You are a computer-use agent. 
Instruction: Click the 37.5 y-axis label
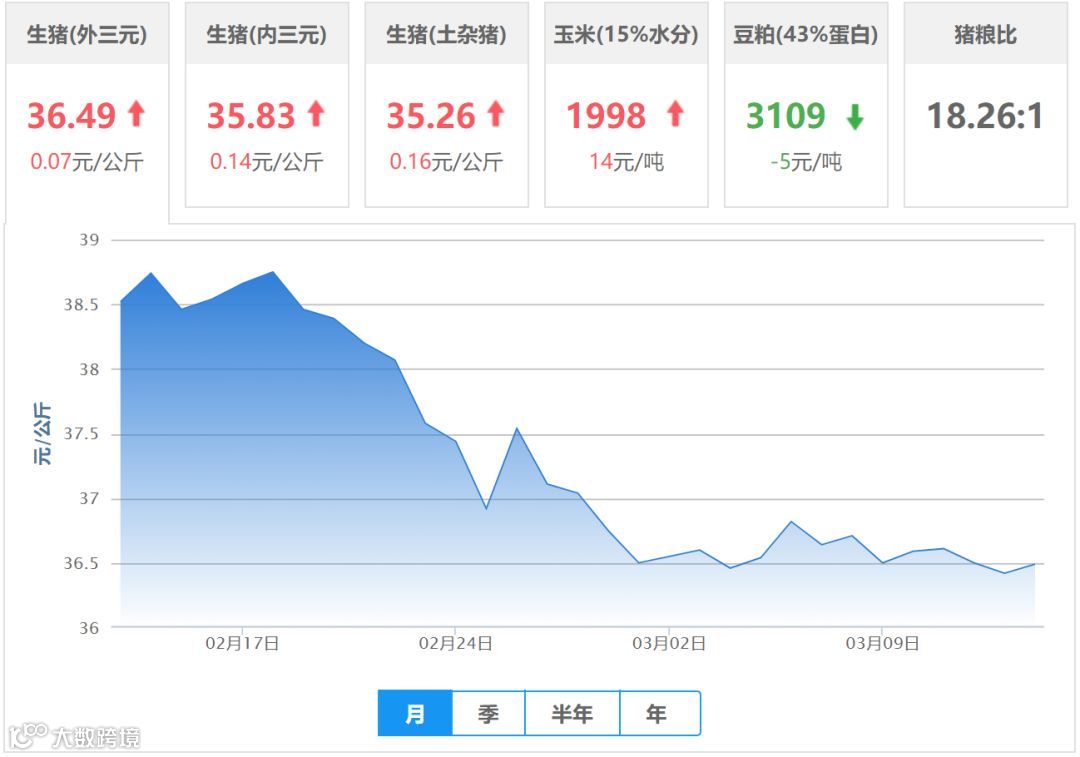pyautogui.click(x=81, y=434)
